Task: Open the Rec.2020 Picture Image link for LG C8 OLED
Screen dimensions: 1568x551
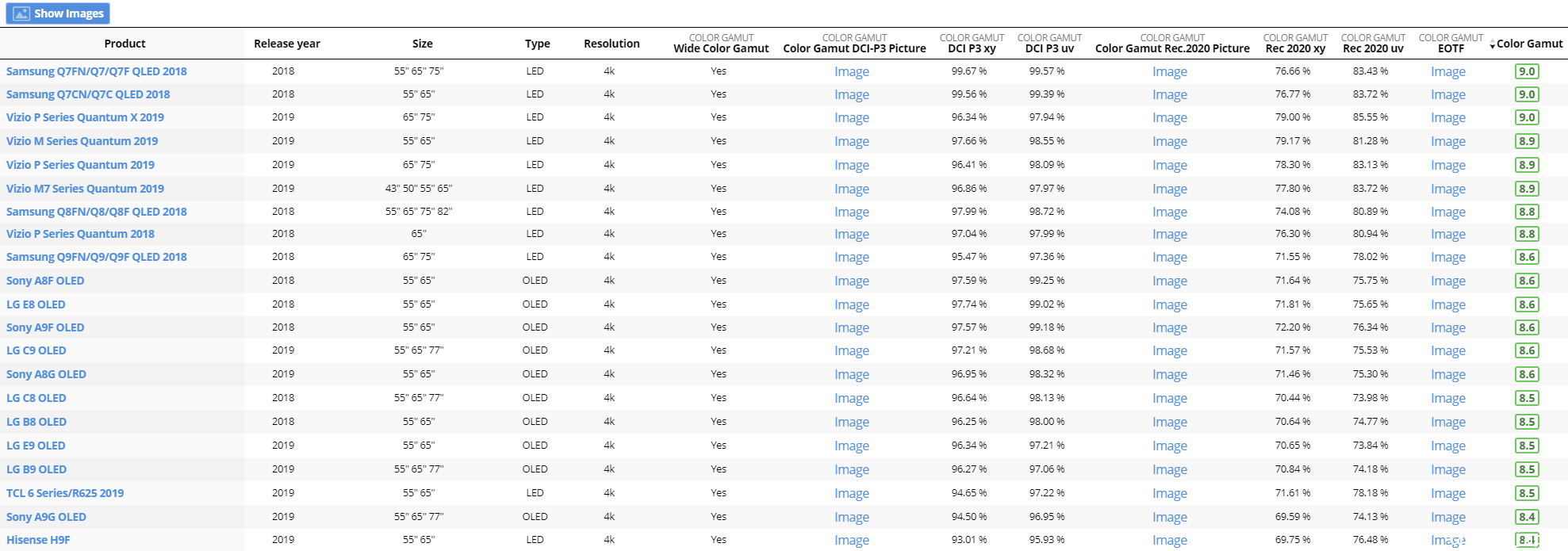Action: coord(1170,398)
